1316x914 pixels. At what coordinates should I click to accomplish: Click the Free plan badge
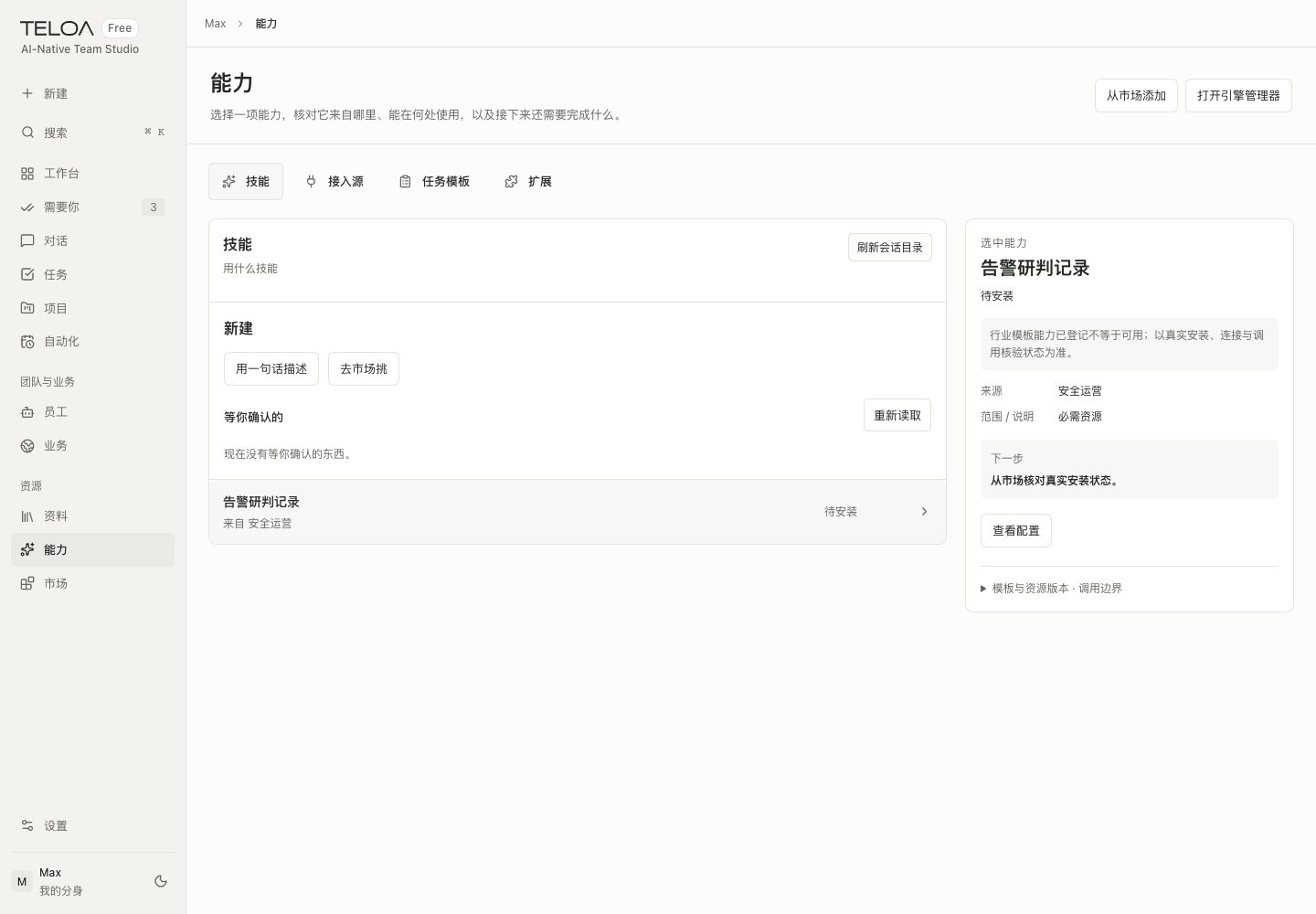click(x=120, y=28)
